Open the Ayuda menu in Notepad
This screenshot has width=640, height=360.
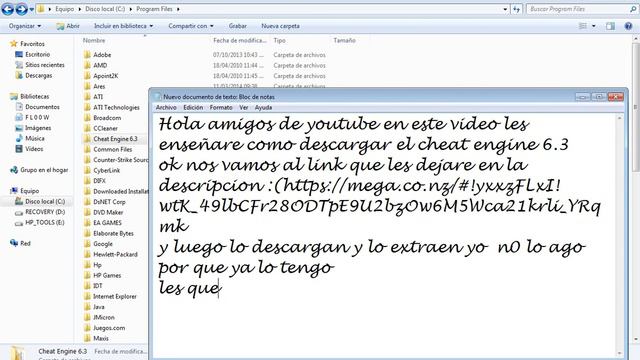click(263, 107)
